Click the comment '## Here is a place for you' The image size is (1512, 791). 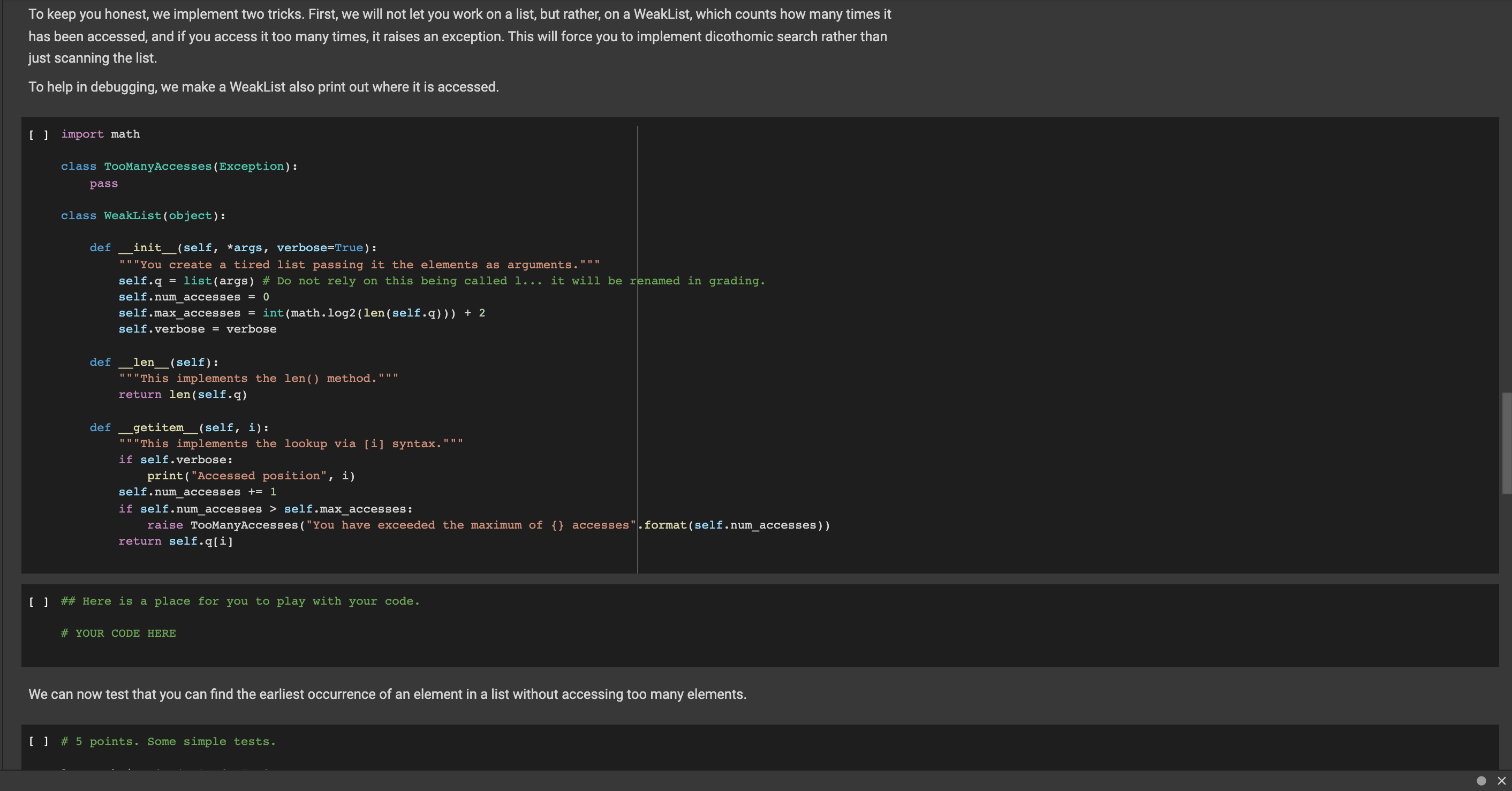click(x=240, y=601)
